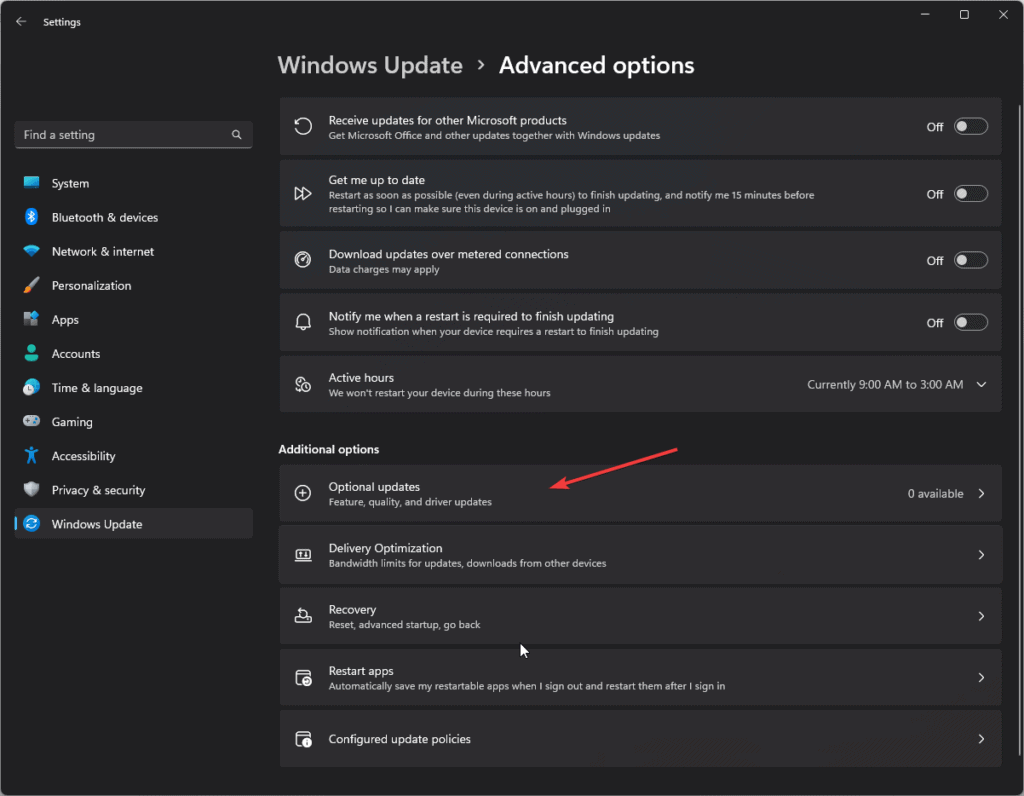This screenshot has height=796, width=1024.
Task: Click 'We won't restart your device' description
Action: point(440,392)
